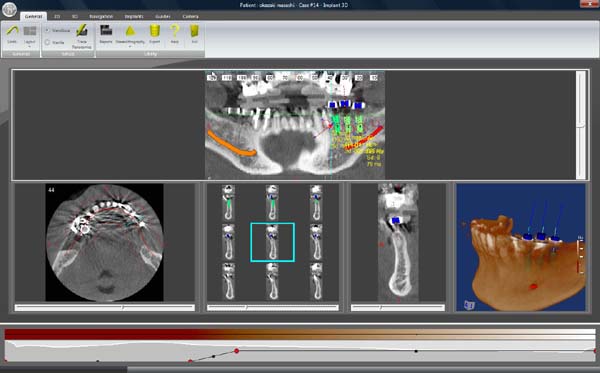This screenshot has height=373, width=600.
Task: Open Help with the question mark icon
Action: point(175,31)
